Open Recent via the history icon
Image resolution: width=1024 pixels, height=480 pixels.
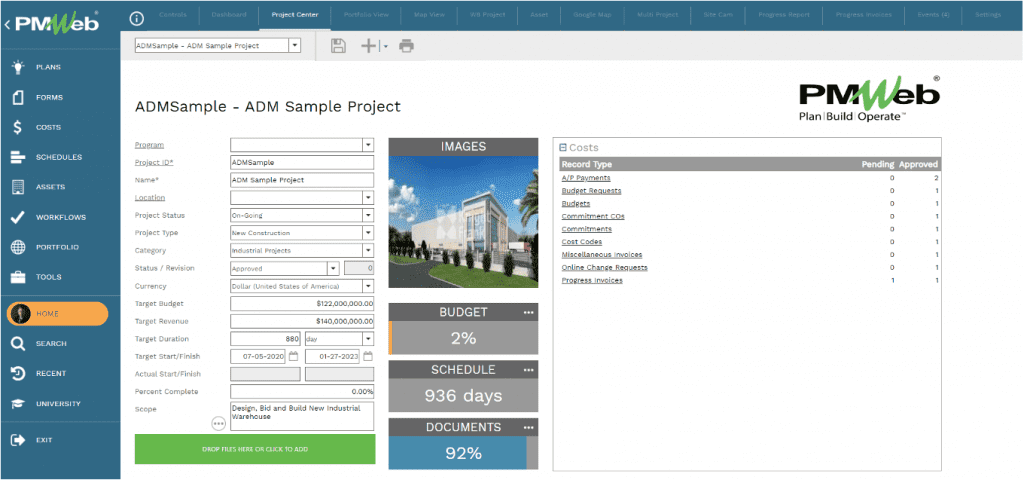(x=18, y=374)
